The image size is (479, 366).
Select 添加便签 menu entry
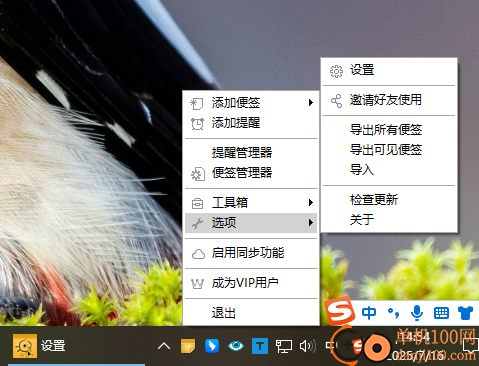pos(251,103)
